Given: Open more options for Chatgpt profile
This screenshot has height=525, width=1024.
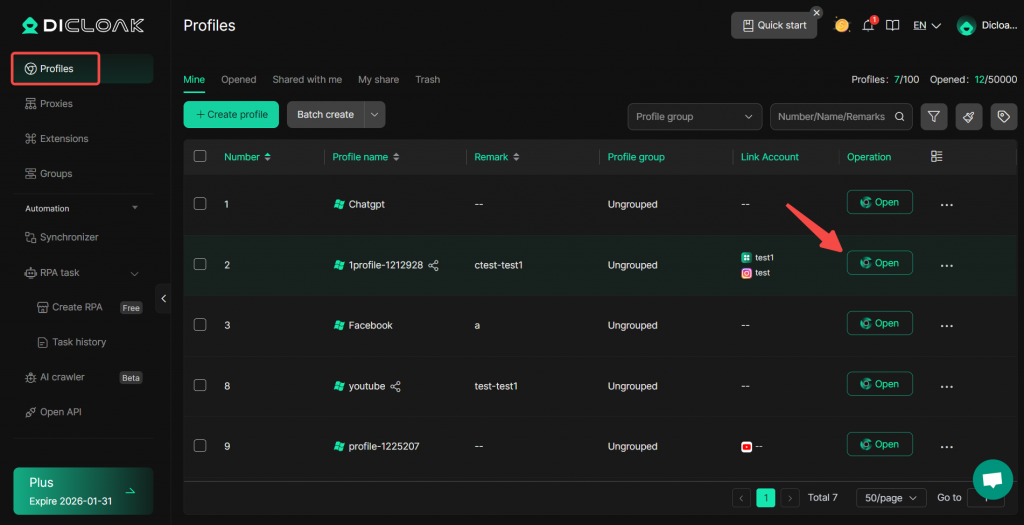Looking at the screenshot, I should click(x=946, y=204).
